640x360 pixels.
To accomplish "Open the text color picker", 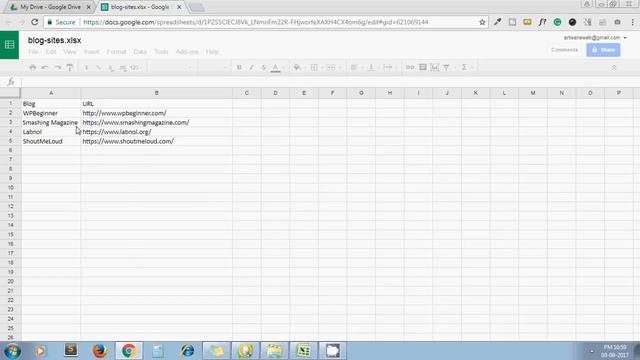I will click(x=276, y=68).
